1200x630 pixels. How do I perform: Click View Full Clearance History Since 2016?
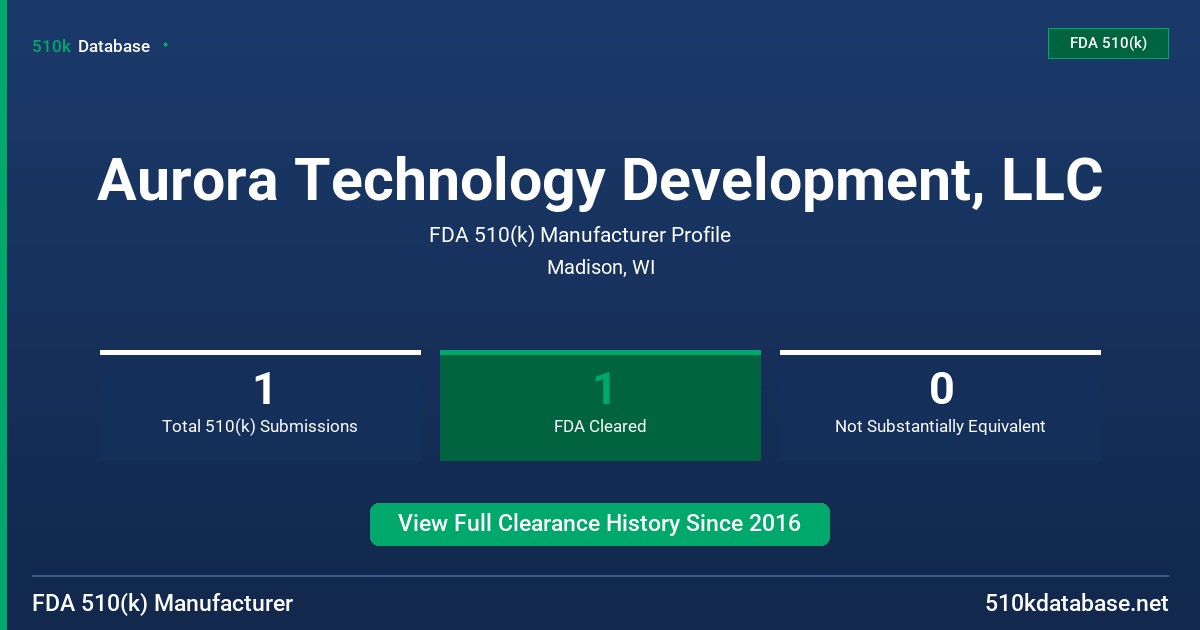pos(600,524)
